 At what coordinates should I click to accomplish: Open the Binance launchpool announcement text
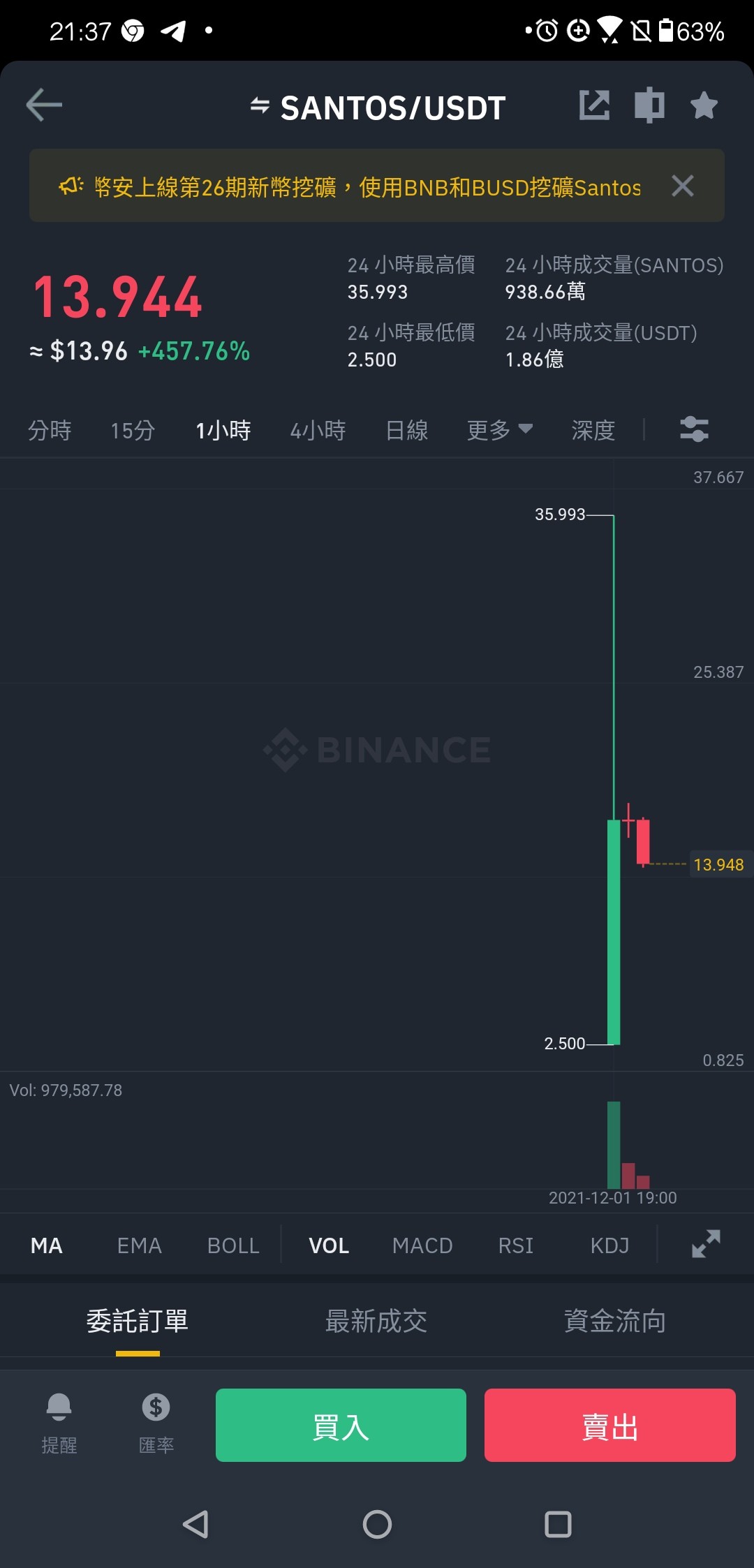(x=367, y=187)
